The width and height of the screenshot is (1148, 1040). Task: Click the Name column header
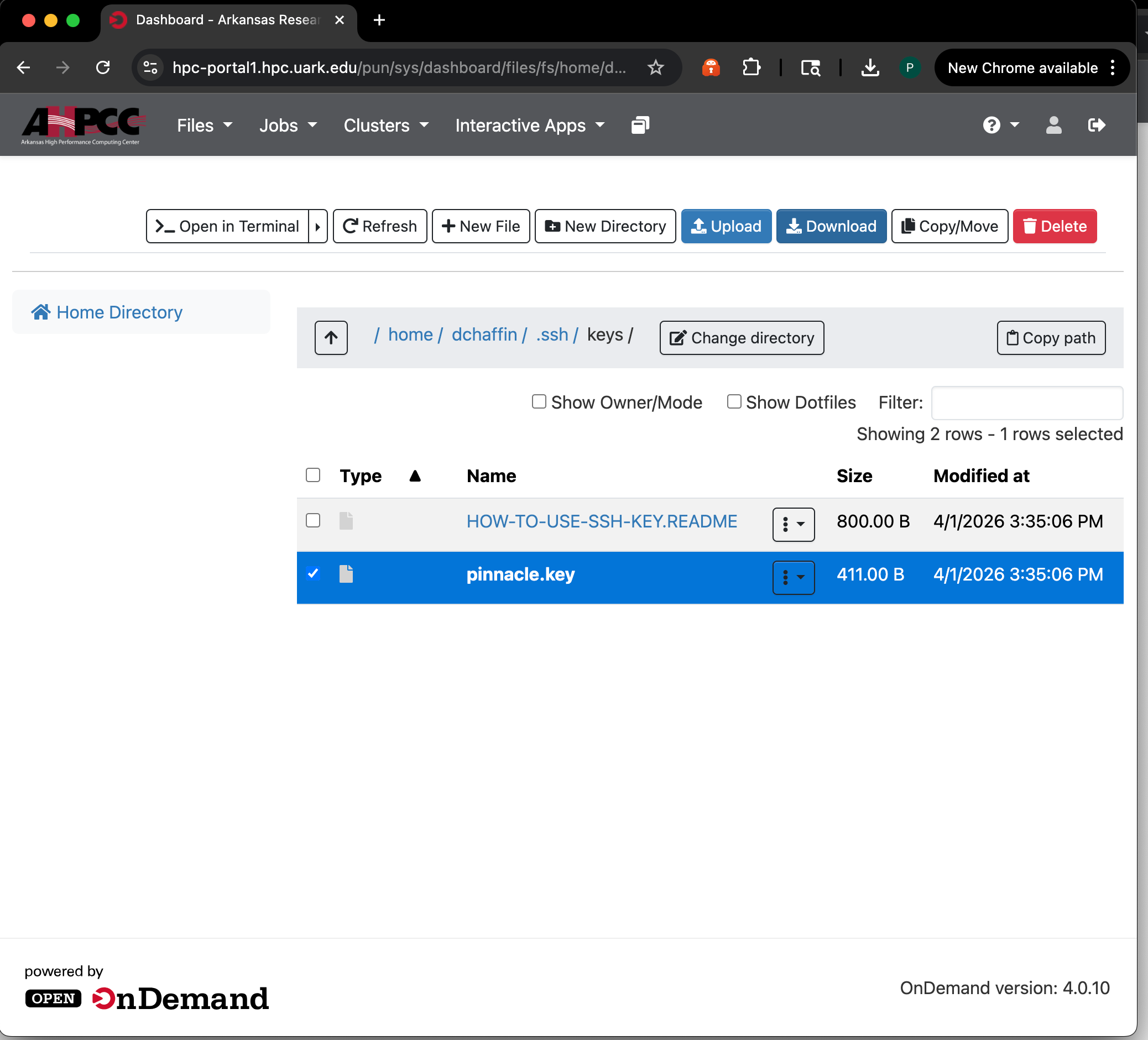pyautogui.click(x=492, y=475)
